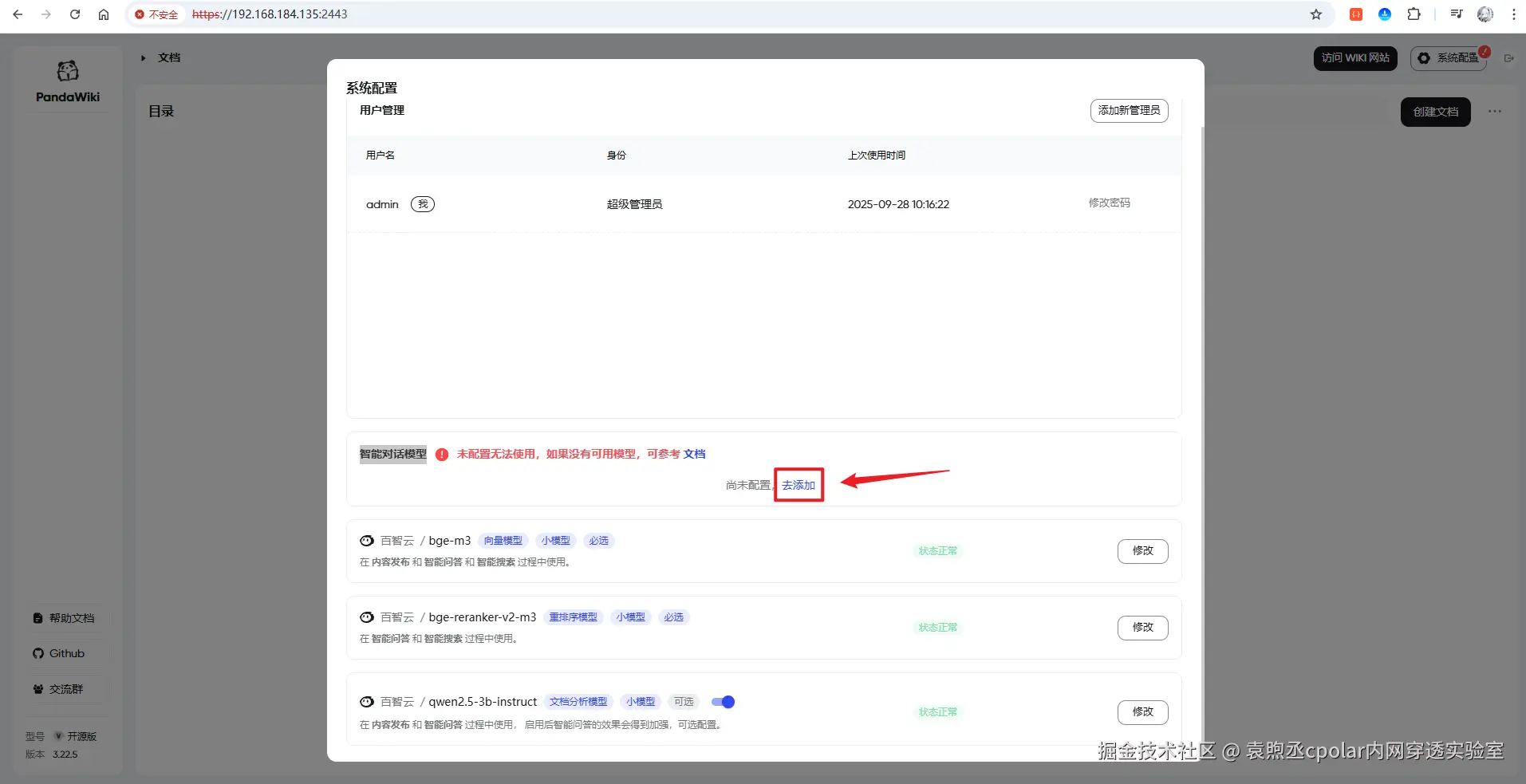Click the logout icon beside 系统配置
This screenshot has height=784, width=1526.
pyautogui.click(x=1508, y=58)
